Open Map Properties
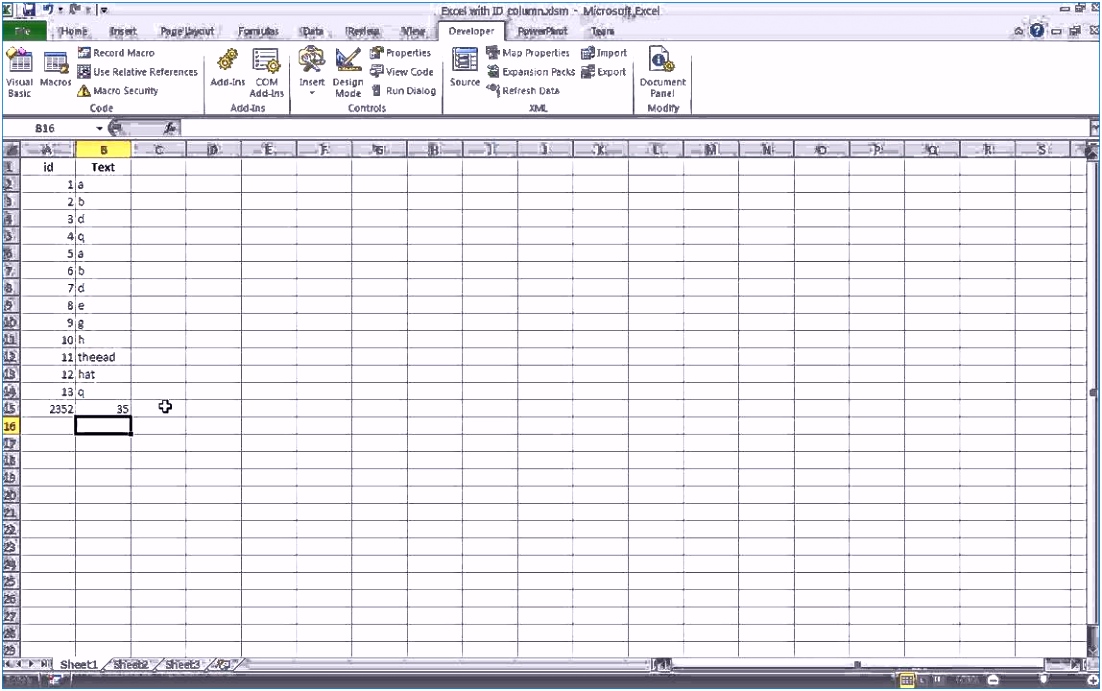Screen dimensions: 1102x691 point(528,53)
